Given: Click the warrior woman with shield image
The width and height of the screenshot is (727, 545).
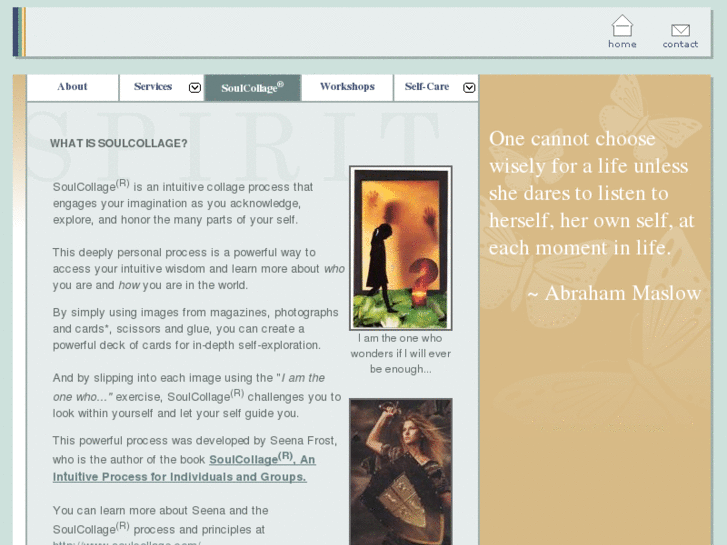Looking at the screenshot, I should point(401,472).
